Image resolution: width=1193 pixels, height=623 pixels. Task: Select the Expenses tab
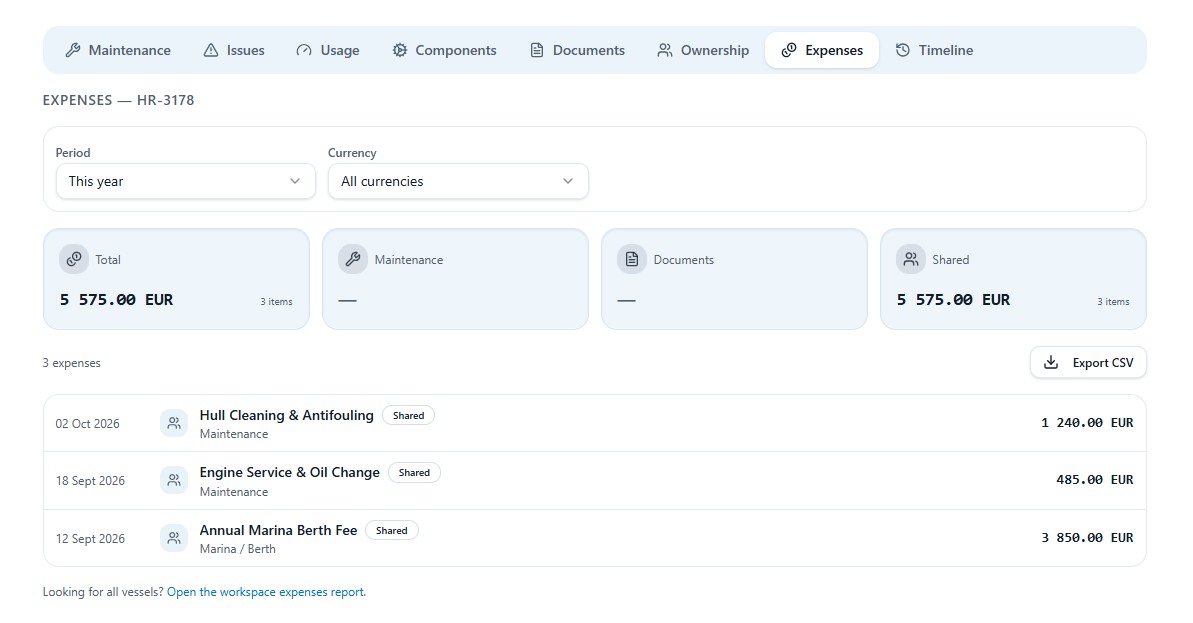click(x=822, y=50)
